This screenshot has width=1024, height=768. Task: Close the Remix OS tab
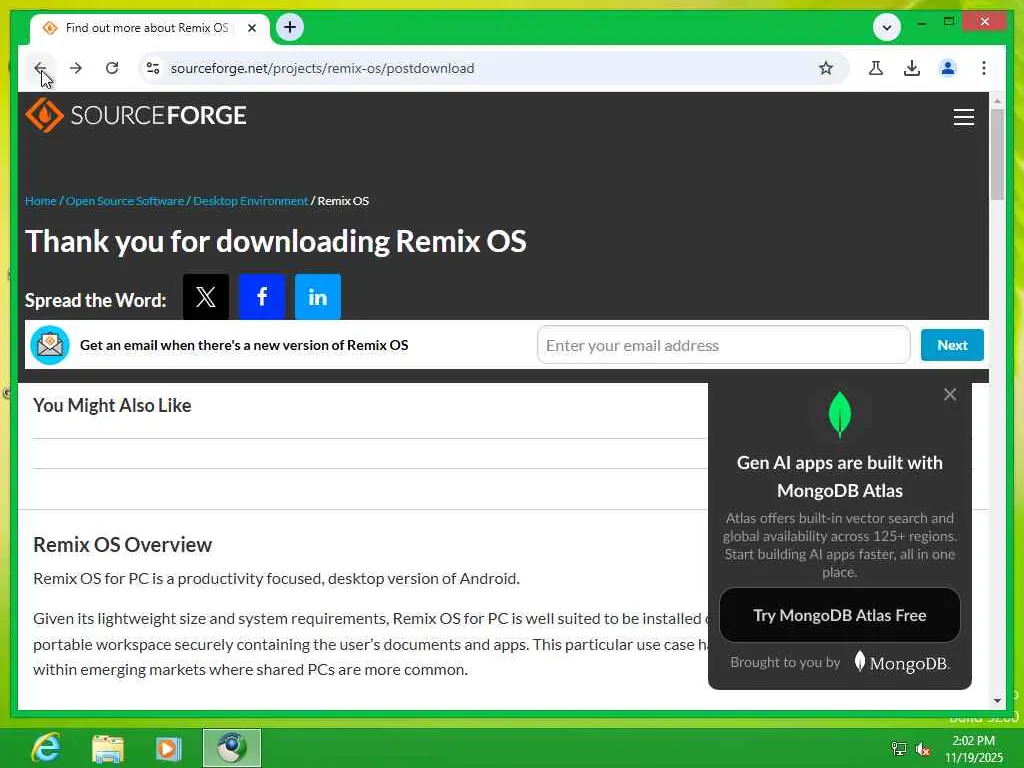coord(252,28)
